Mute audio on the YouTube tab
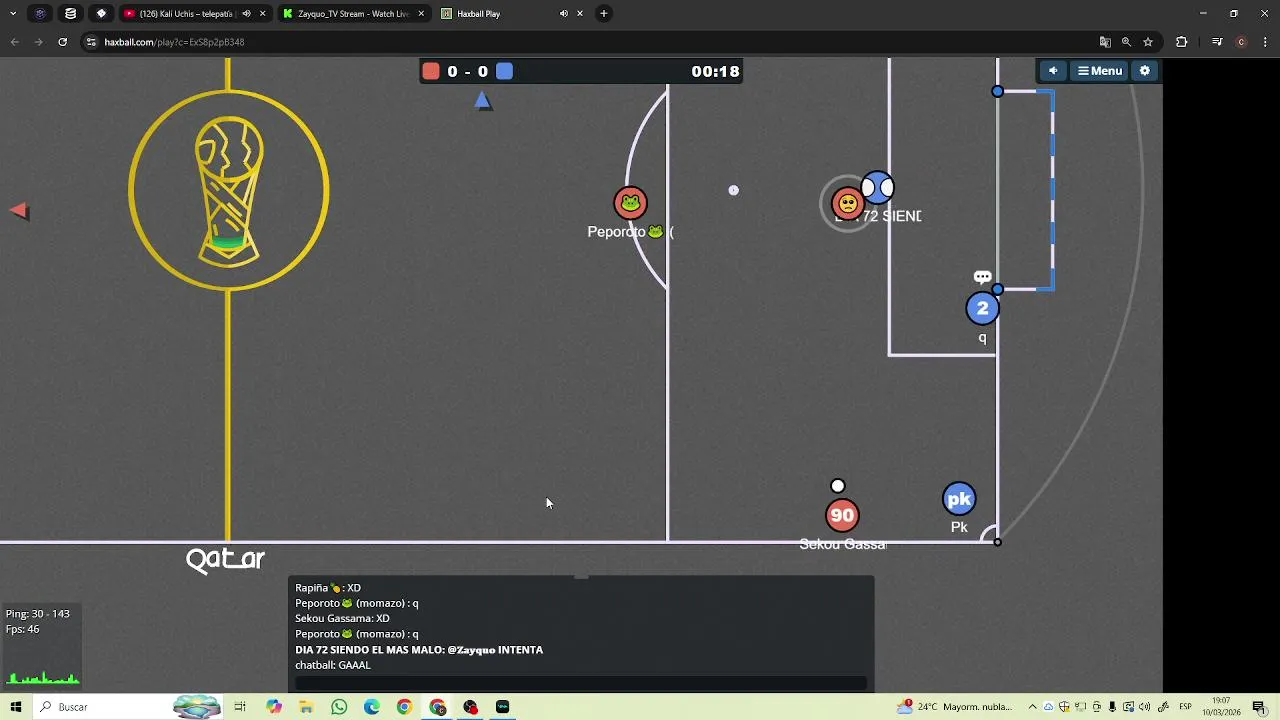The image size is (1280, 720). click(246, 14)
